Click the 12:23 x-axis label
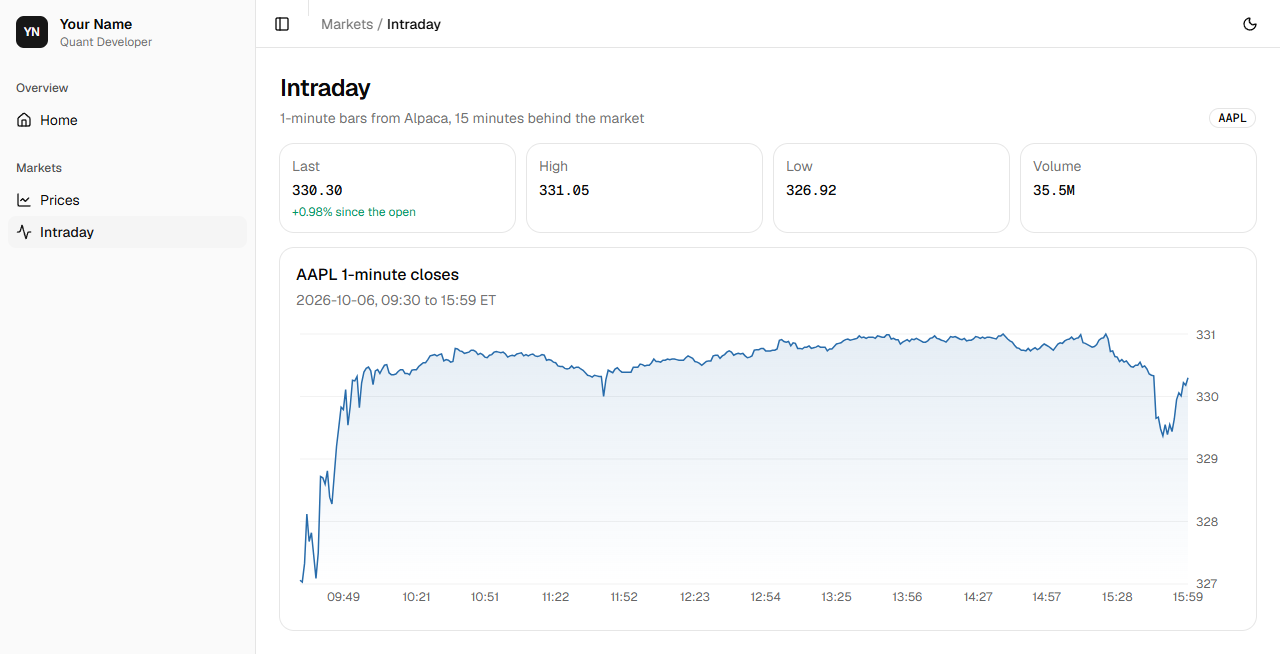This screenshot has width=1280, height=654. 695,597
